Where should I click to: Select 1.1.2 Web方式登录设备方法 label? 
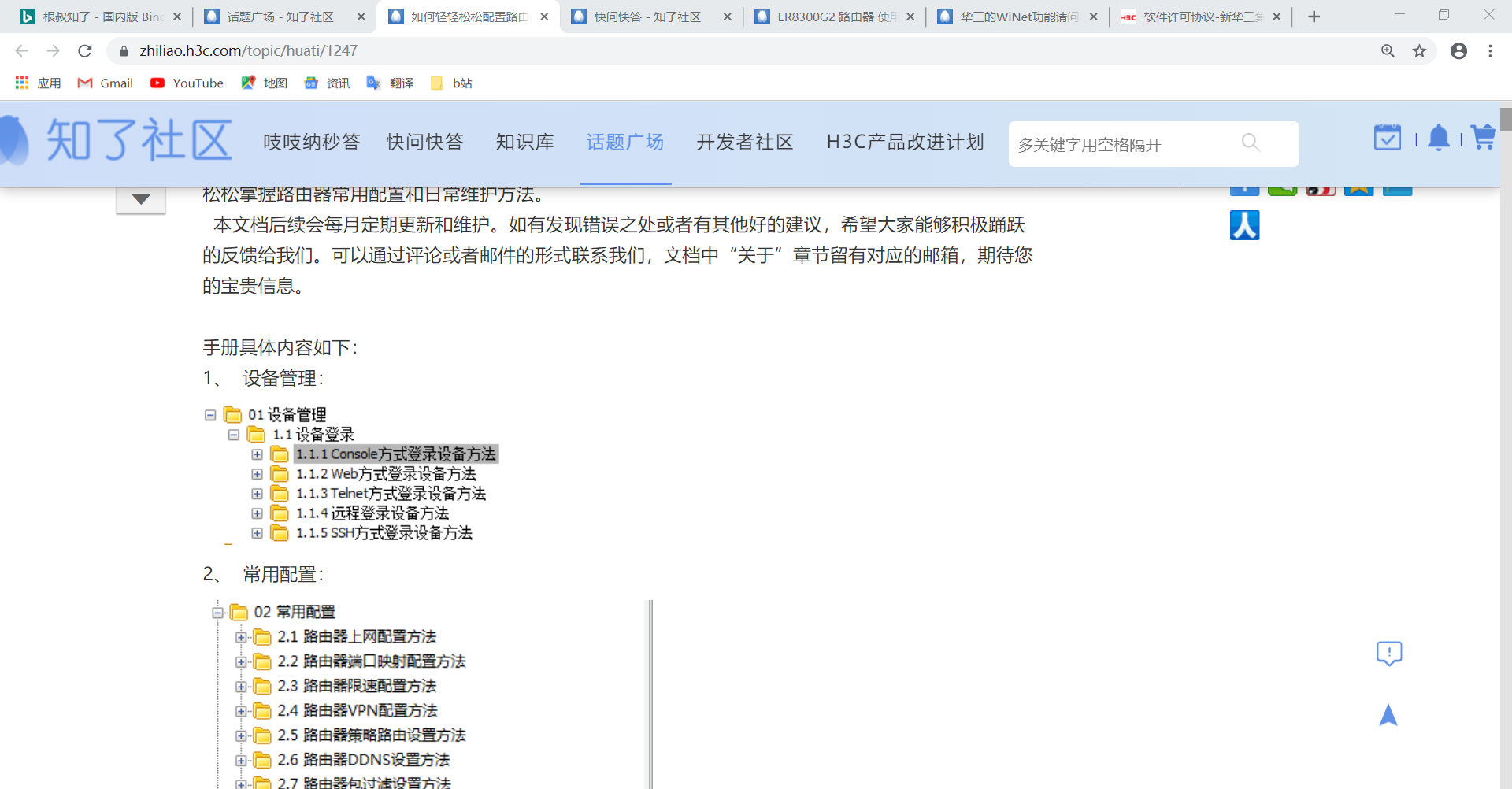click(386, 474)
